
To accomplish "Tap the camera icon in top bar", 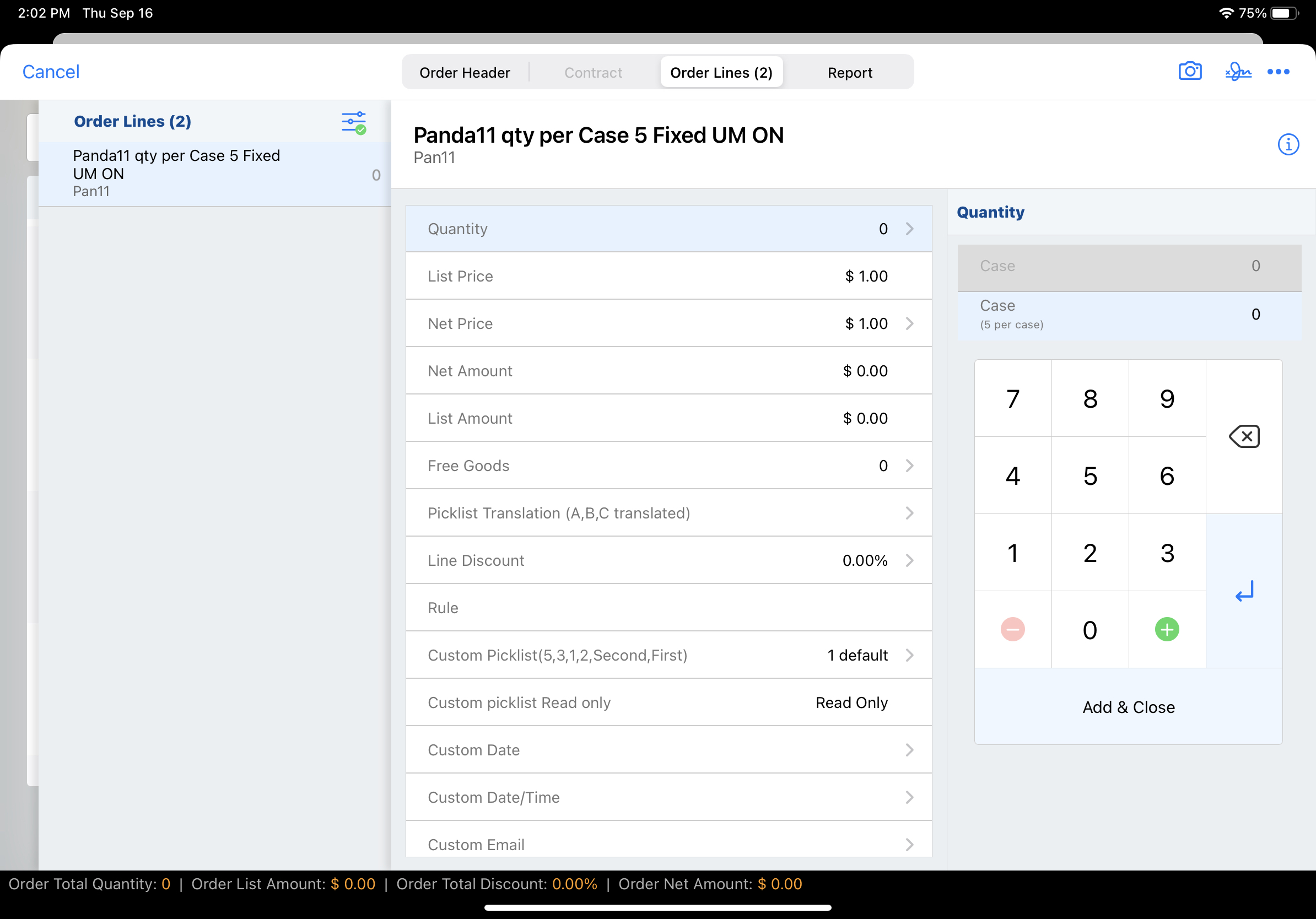I will point(1189,72).
